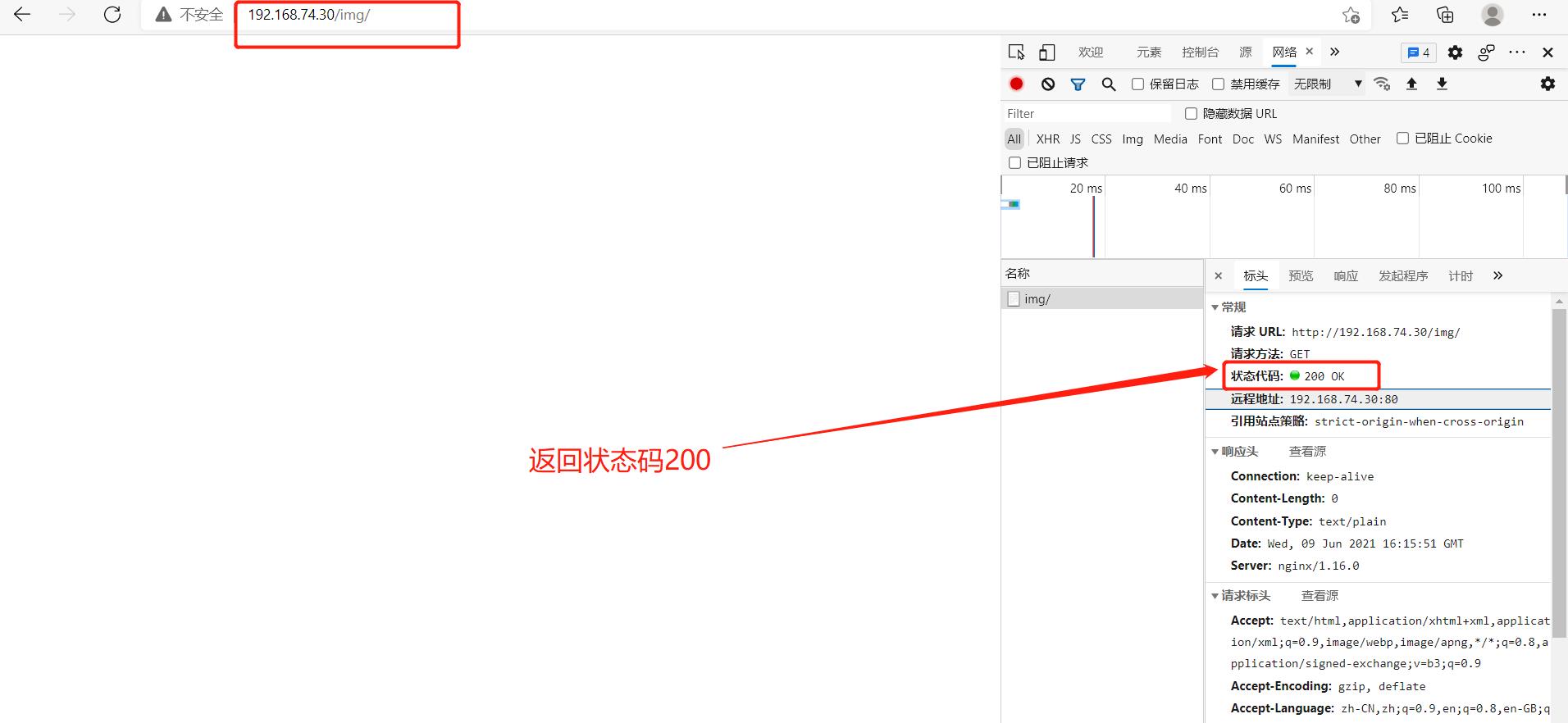Open the 计时 tab

(1461, 276)
